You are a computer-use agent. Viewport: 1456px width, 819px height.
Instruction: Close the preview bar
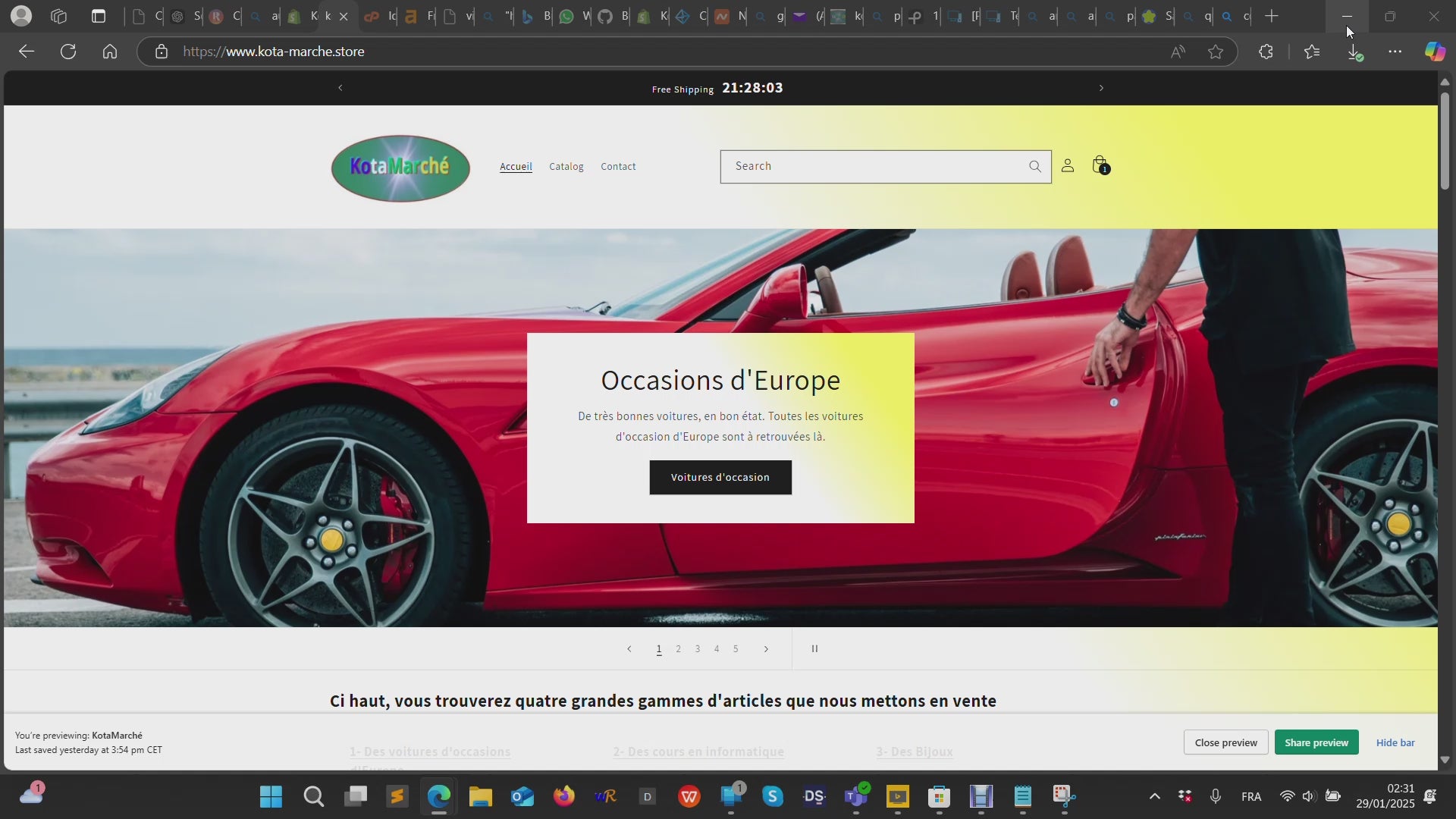[1225, 742]
